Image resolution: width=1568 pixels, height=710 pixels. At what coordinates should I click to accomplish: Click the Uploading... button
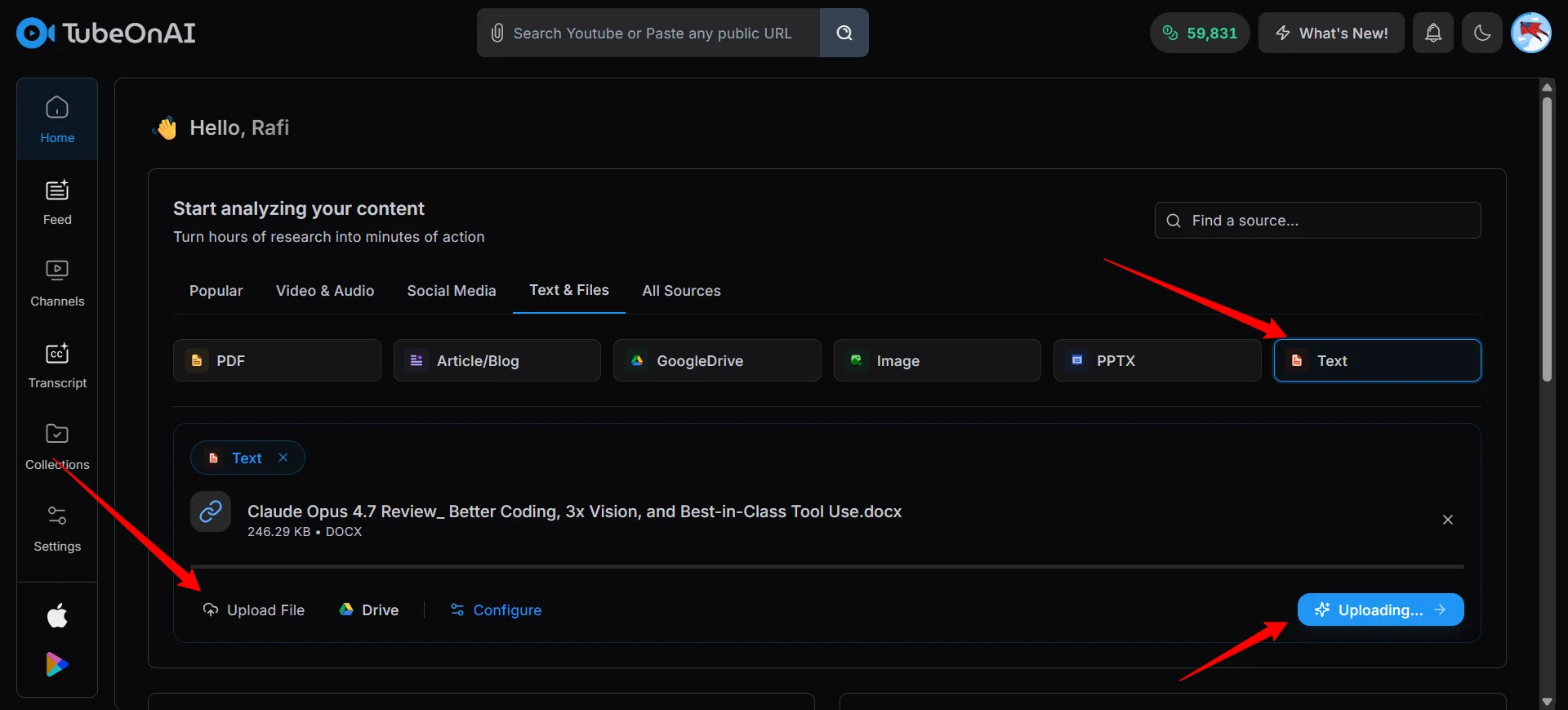(x=1380, y=610)
